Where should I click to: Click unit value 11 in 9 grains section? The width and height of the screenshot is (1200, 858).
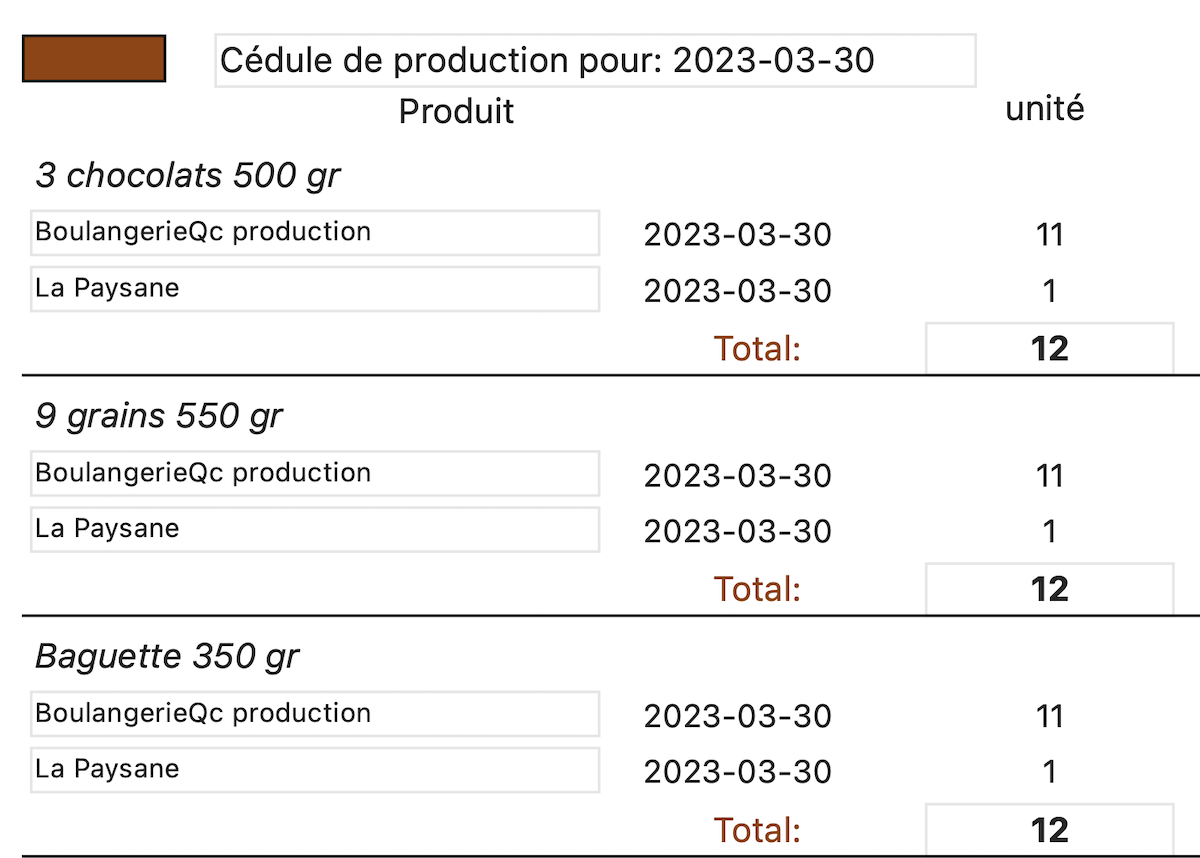(x=1049, y=476)
